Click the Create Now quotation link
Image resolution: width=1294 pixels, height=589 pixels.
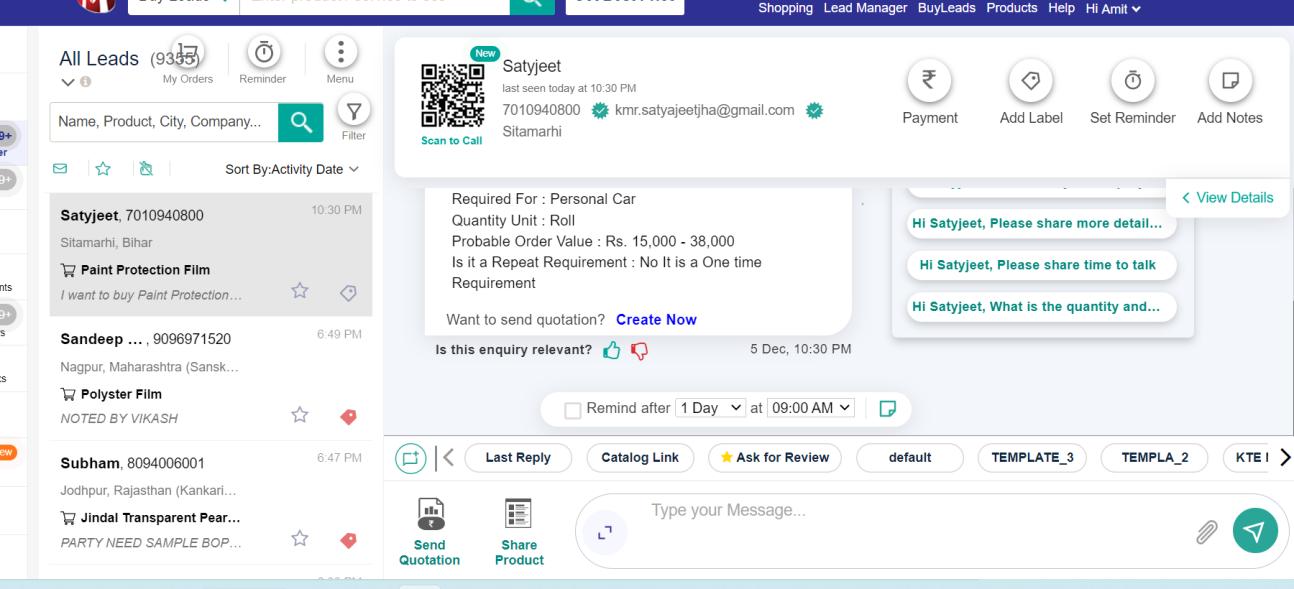click(656, 320)
